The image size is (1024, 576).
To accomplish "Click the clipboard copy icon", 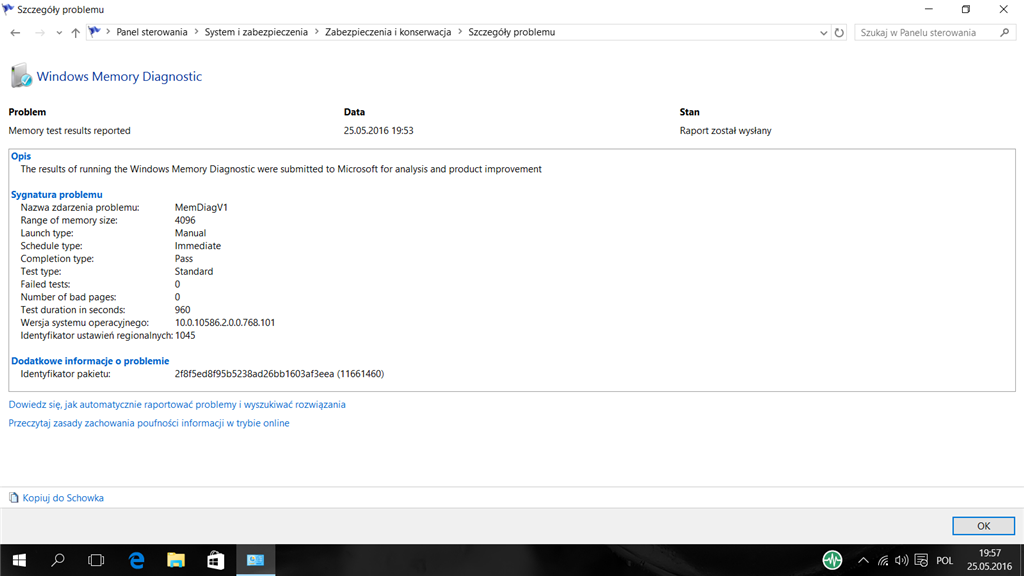I will 14,498.
